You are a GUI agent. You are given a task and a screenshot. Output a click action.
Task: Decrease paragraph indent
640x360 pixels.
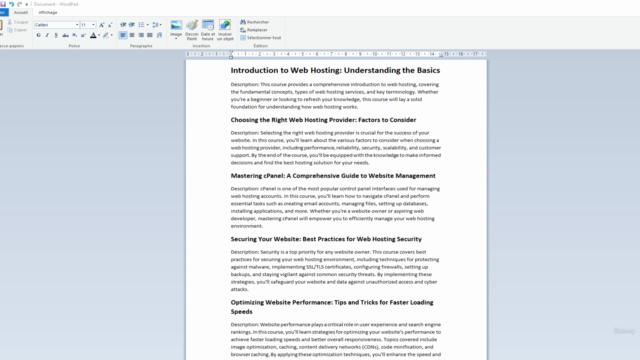pos(123,25)
